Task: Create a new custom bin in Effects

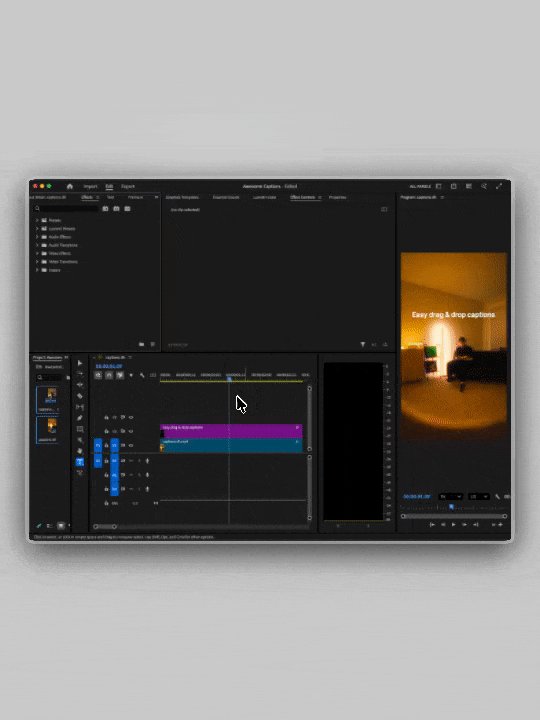Action: coord(141,344)
